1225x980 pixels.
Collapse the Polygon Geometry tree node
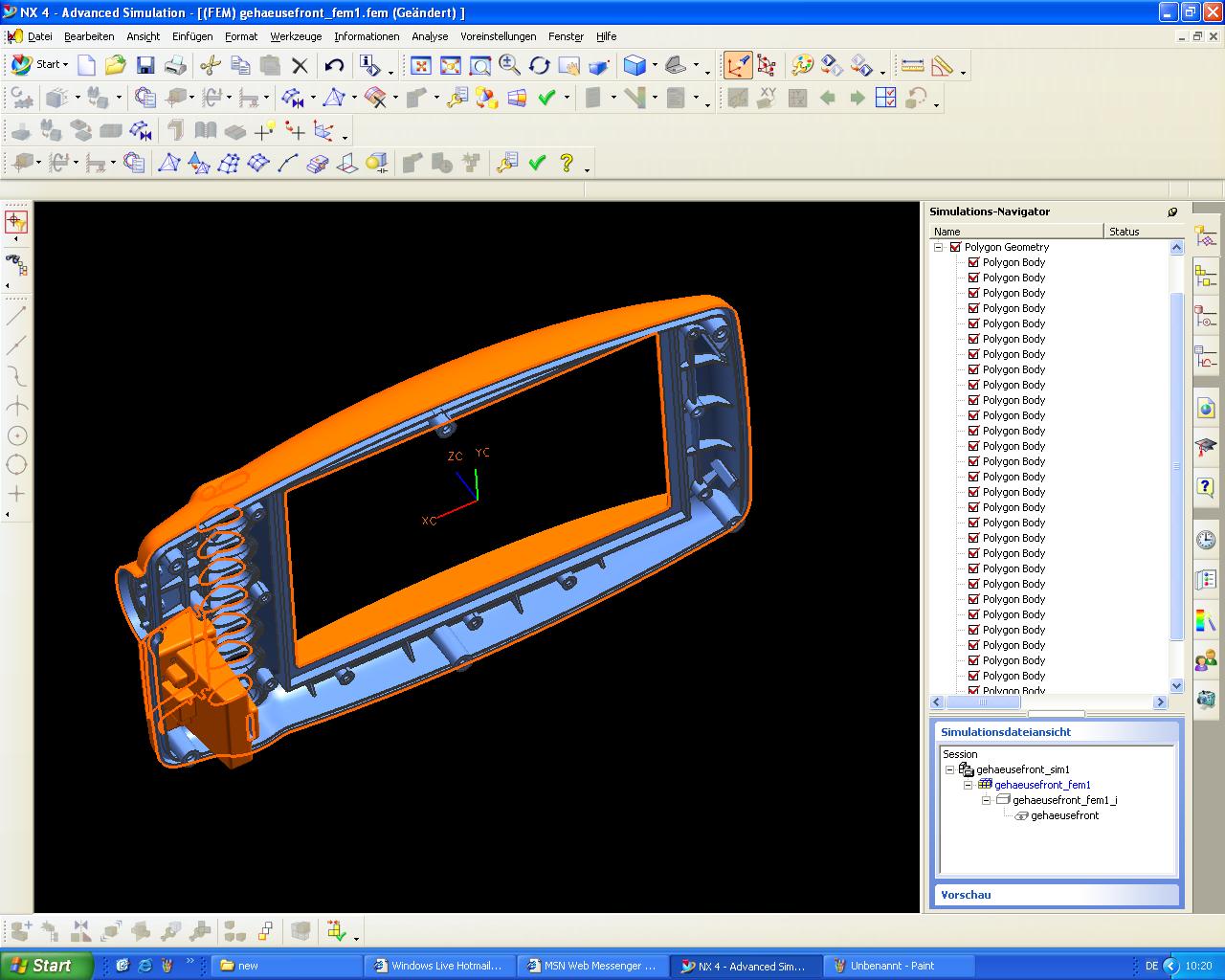pyautogui.click(x=939, y=247)
